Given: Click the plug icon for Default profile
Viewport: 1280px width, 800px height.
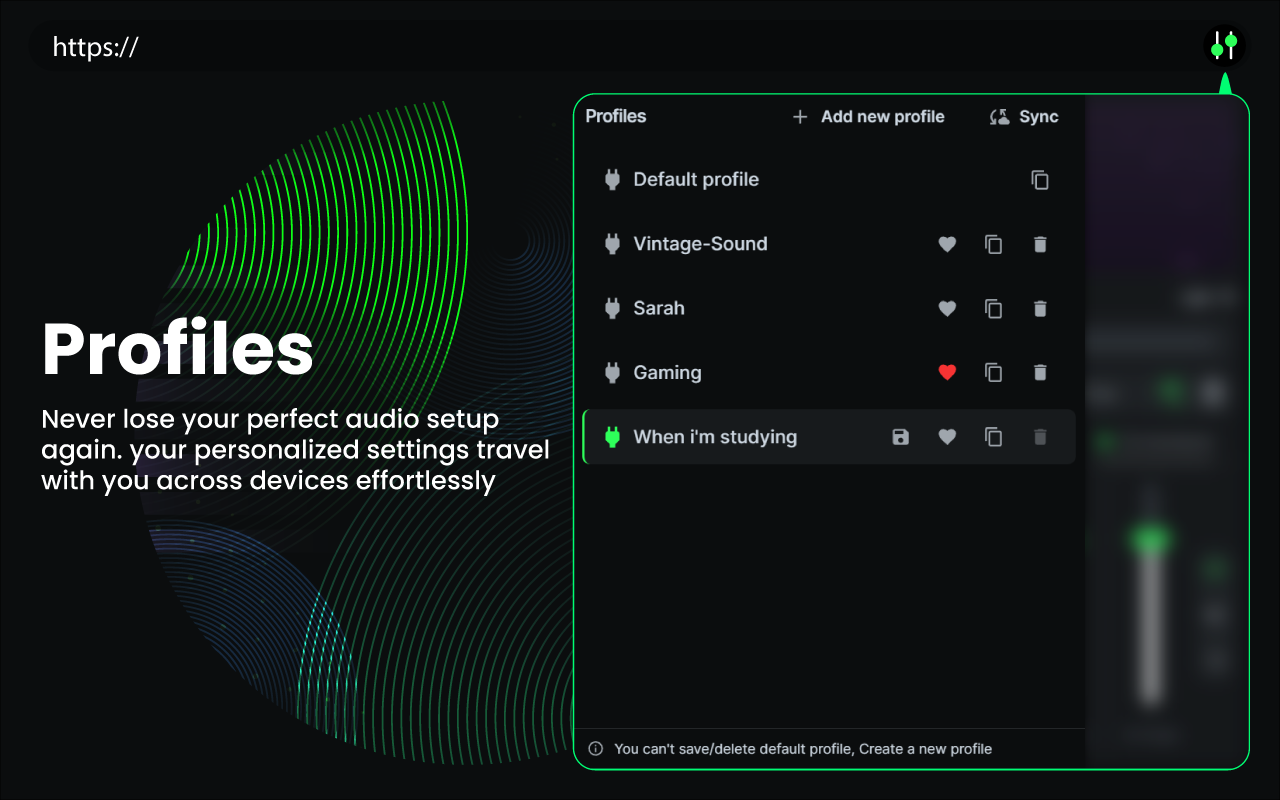Looking at the screenshot, I should [x=613, y=180].
